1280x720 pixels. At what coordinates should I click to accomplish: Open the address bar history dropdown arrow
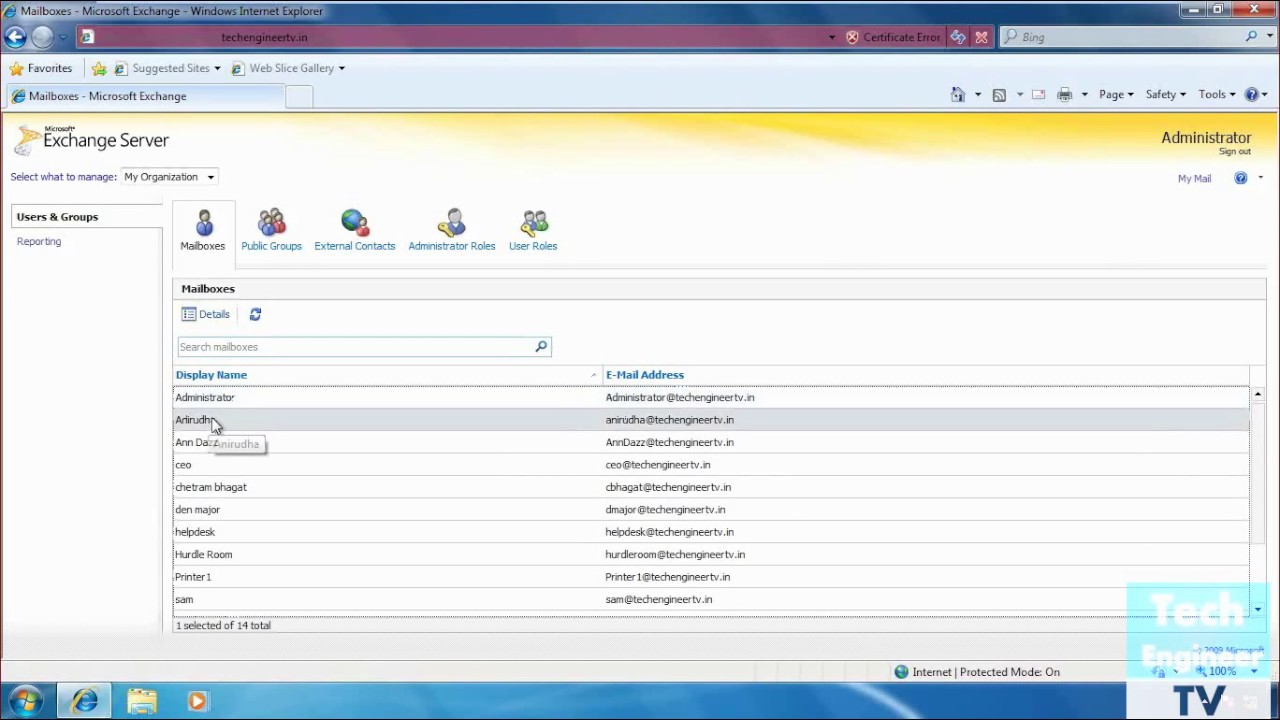click(x=831, y=37)
